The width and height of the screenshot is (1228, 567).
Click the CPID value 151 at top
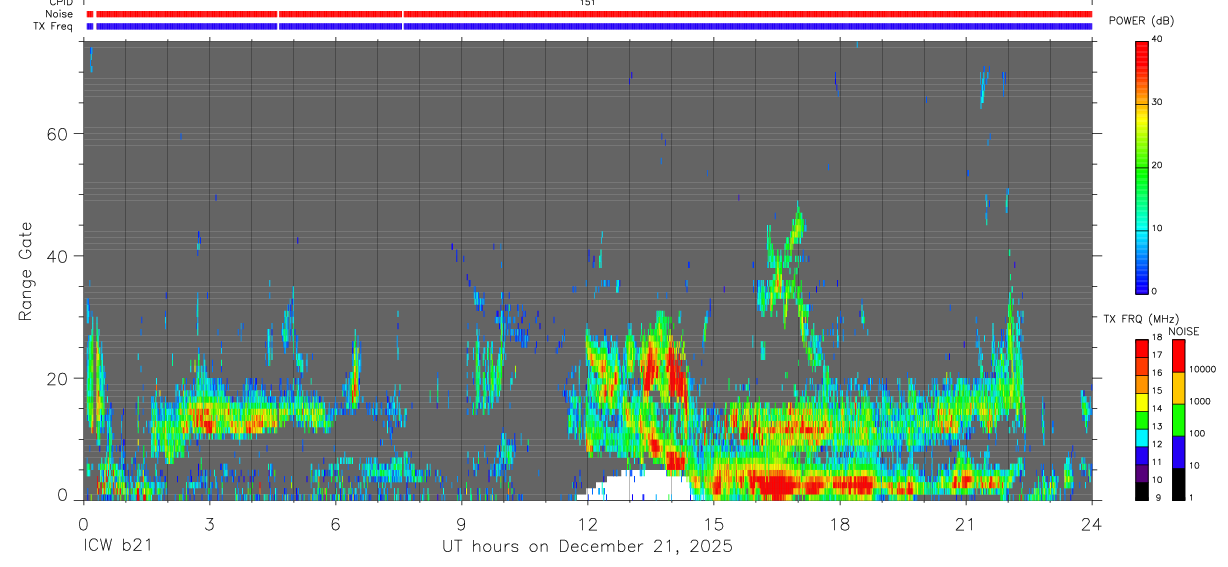588,3
